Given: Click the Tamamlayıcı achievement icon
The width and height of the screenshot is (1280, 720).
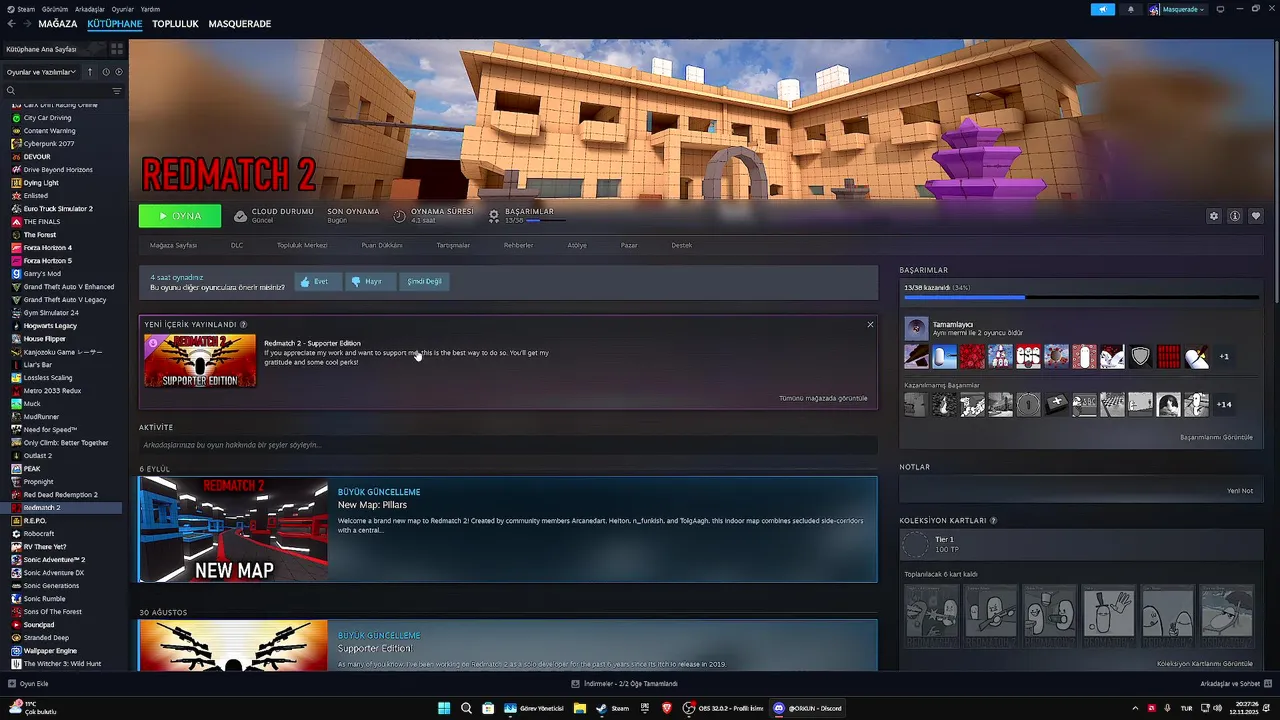Looking at the screenshot, I should pyautogui.click(x=916, y=328).
